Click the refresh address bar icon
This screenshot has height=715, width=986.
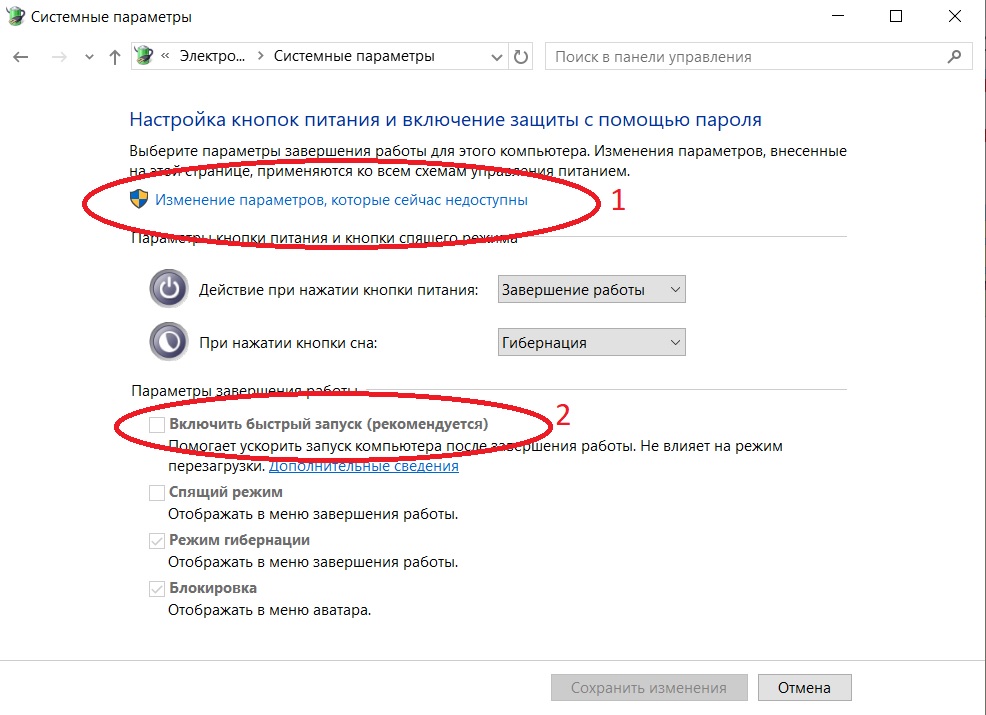(521, 57)
